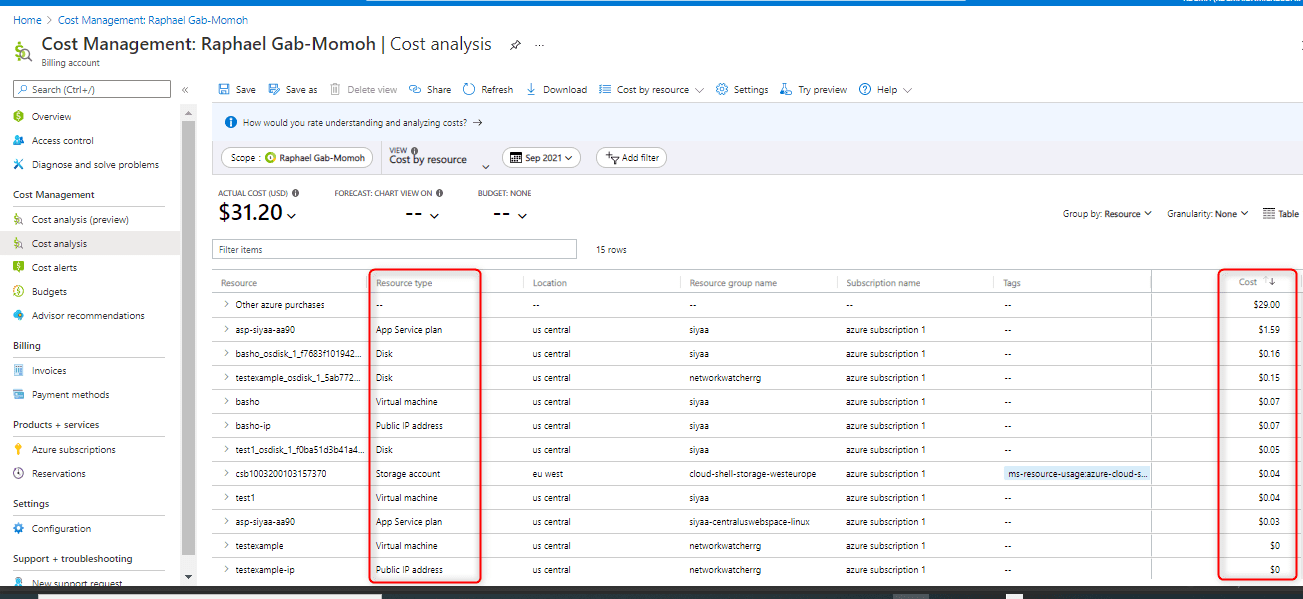Click the Overview sidebar icon

click(x=19, y=117)
